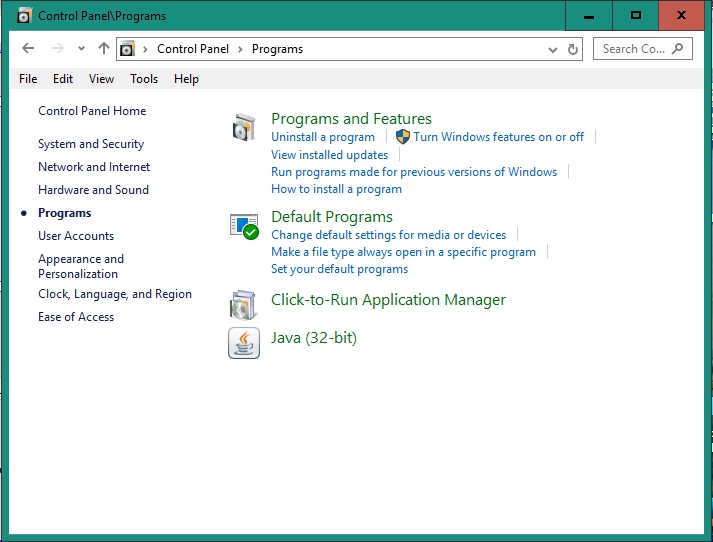Open the Click-to-Run Application Manager icon
Image resolution: width=713 pixels, height=542 pixels.
(243, 305)
